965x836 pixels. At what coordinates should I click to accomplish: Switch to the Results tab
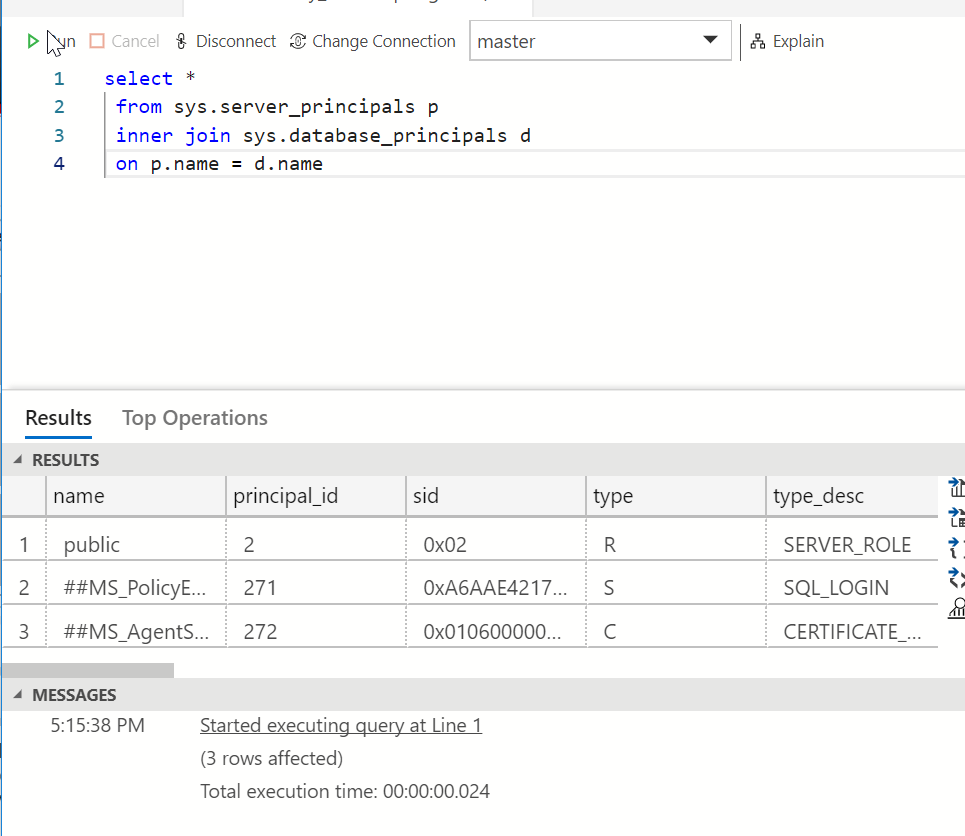[58, 418]
